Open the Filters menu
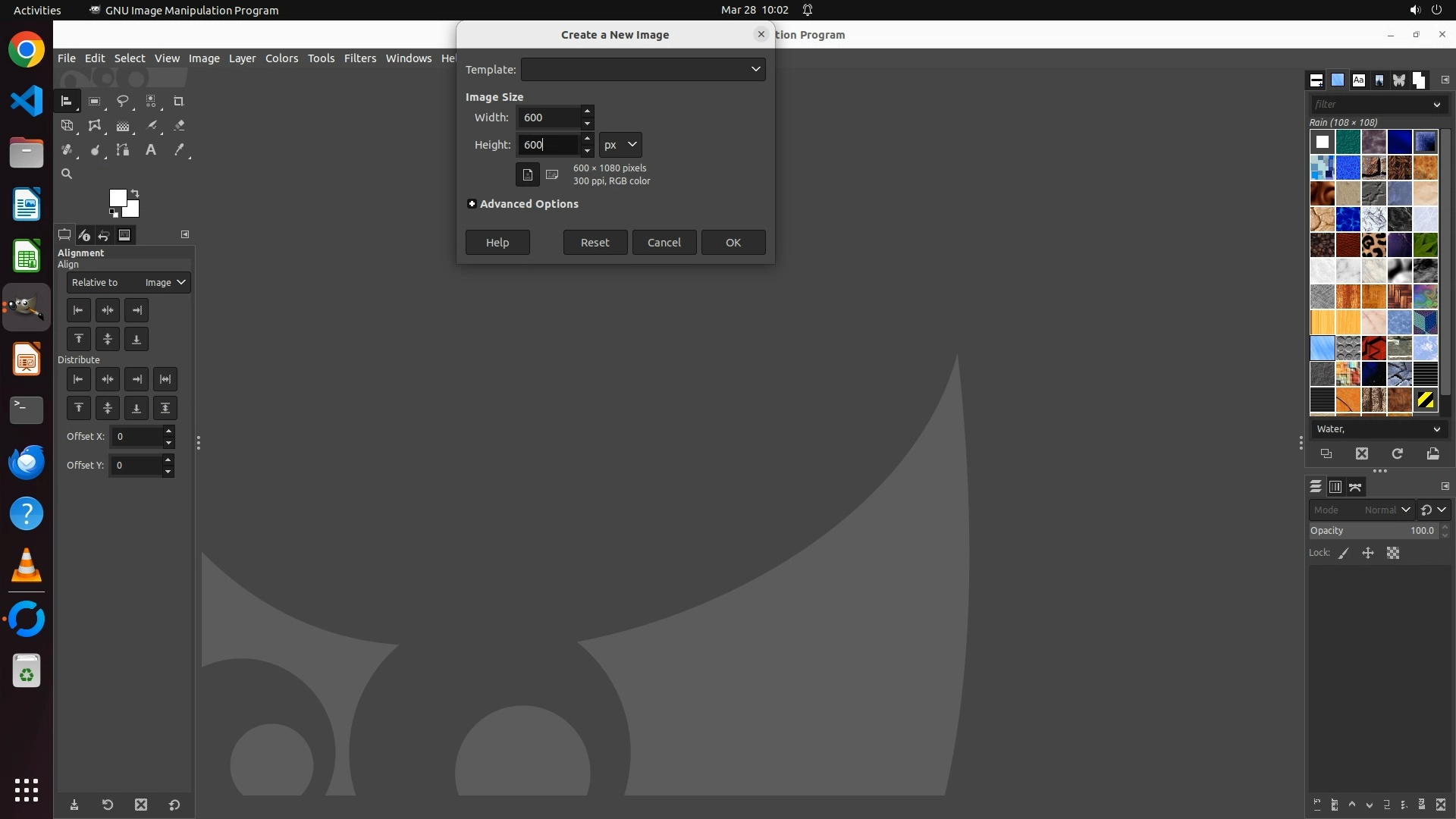The width and height of the screenshot is (1456, 819). [x=359, y=58]
